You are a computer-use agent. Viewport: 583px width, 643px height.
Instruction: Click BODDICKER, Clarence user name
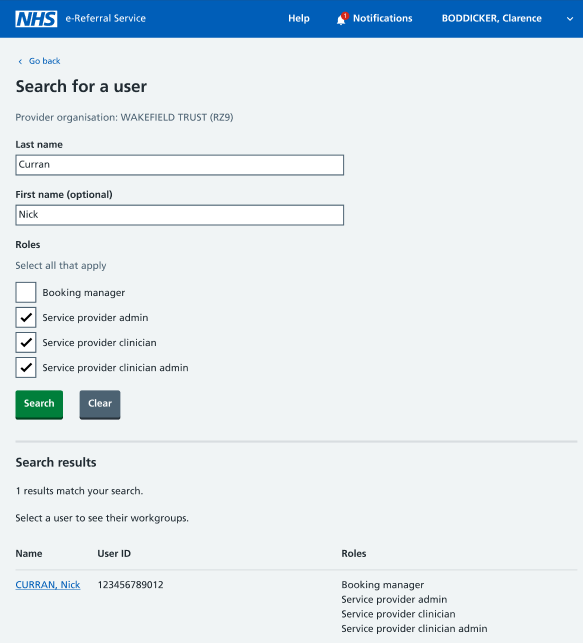pyautogui.click(x=492, y=18)
